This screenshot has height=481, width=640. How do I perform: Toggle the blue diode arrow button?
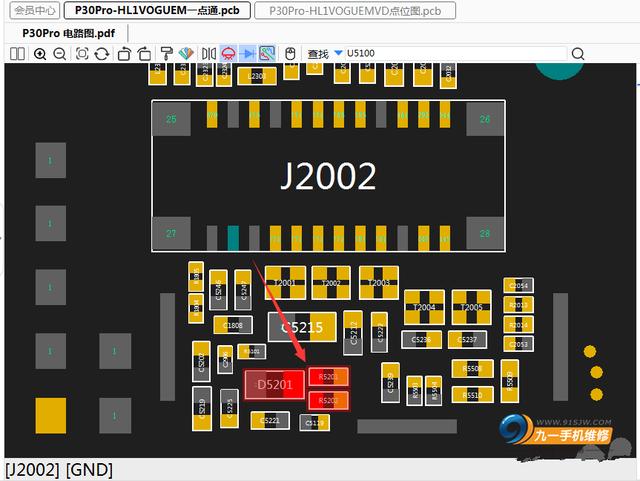(248, 53)
